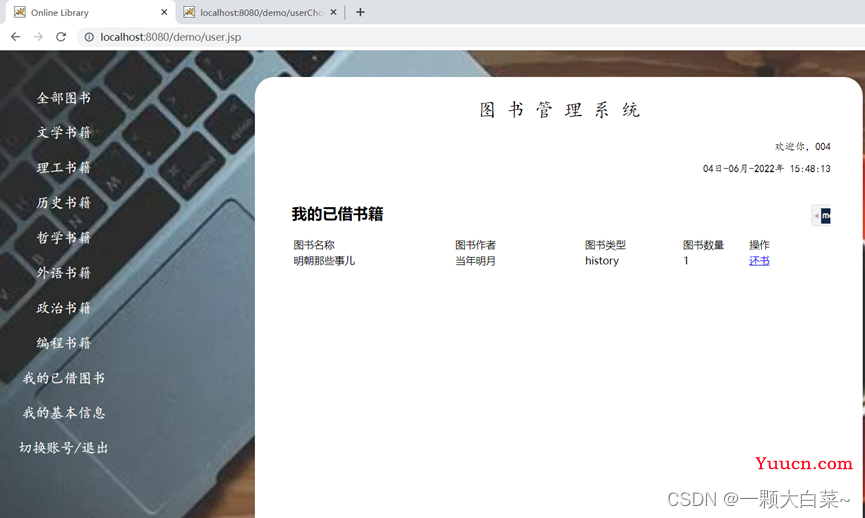Screen dimensions: 865x518
Task: Open 全部图书 in sidebar
Action: tap(63, 98)
